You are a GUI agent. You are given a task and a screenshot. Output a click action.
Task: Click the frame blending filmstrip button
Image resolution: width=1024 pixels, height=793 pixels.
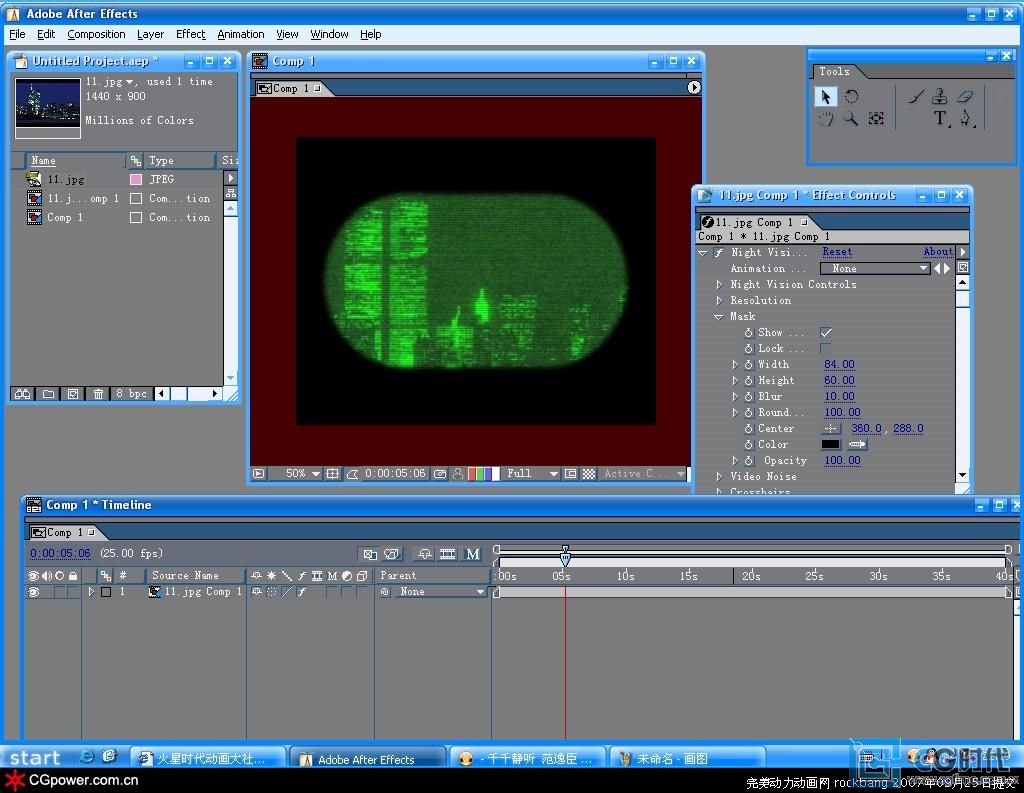pyautogui.click(x=447, y=554)
